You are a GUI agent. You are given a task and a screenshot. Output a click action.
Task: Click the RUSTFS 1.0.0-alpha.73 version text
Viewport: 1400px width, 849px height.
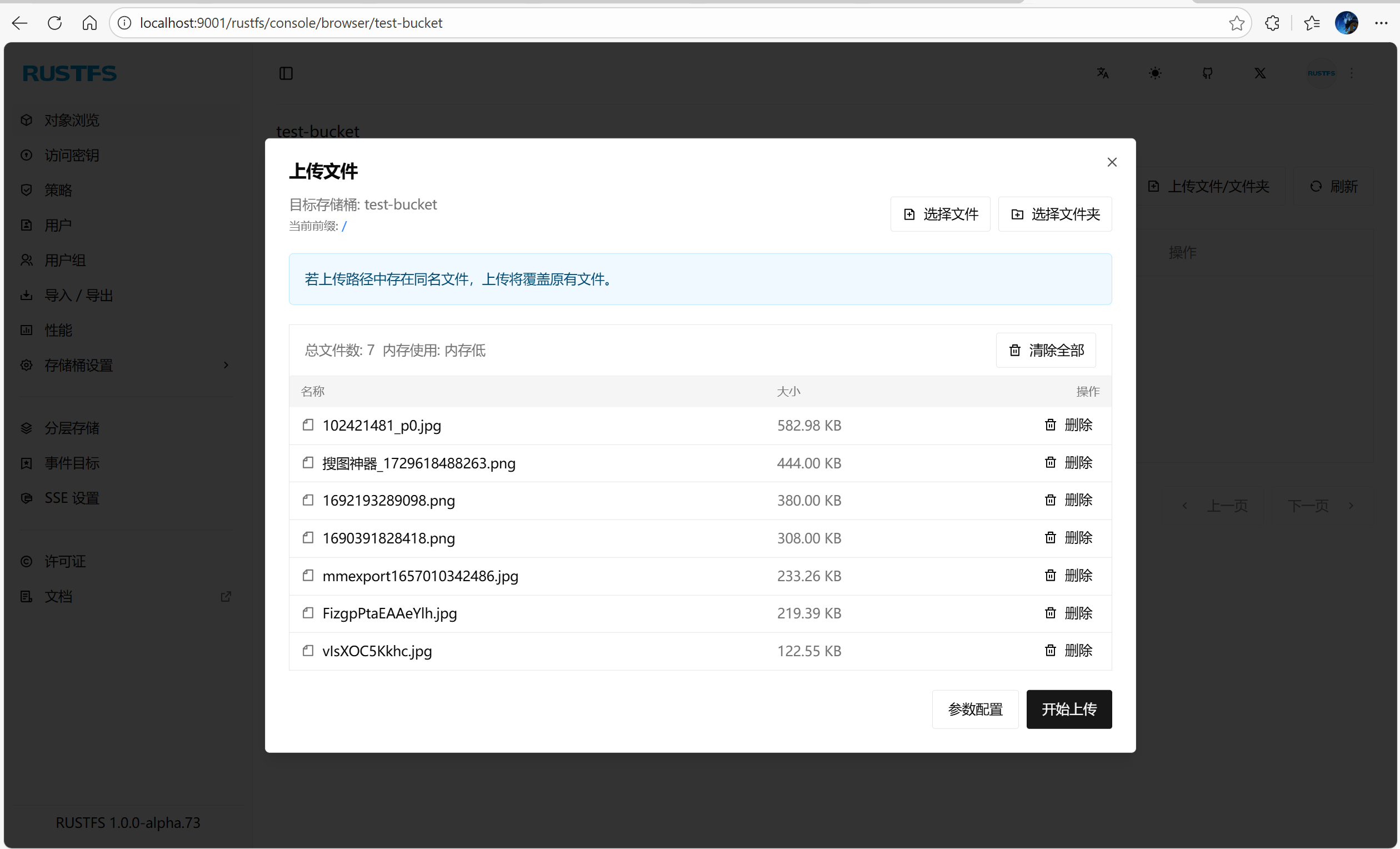[x=128, y=823]
